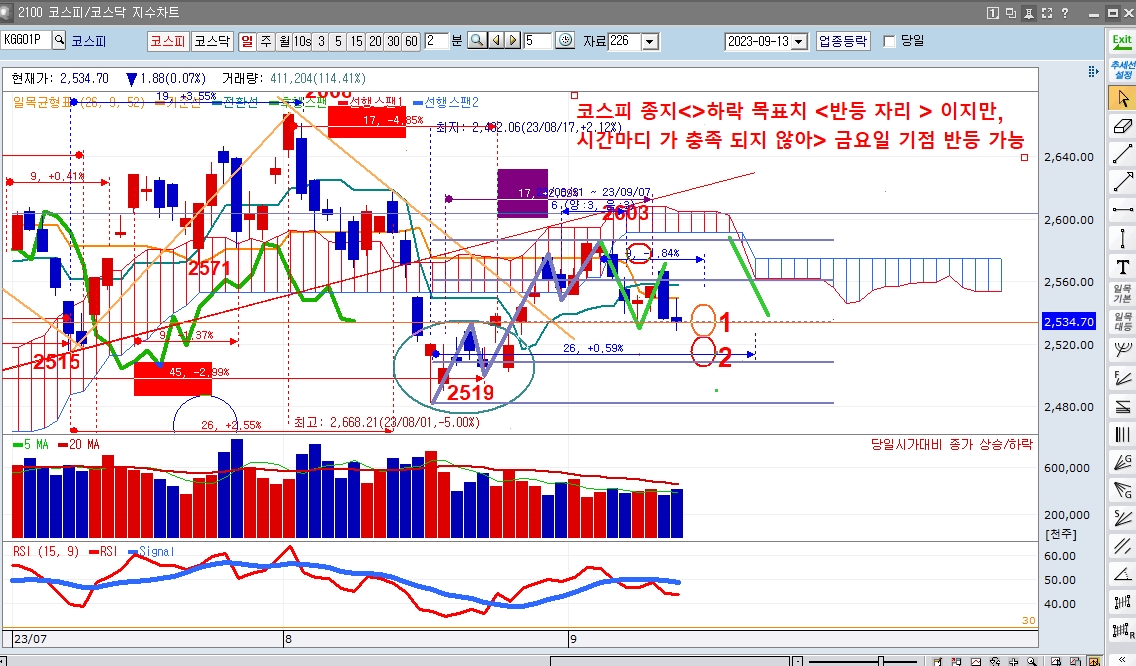Screen dimensions: 1136x666
Task: Open the 자료 226 count dropdown
Action: [650, 42]
